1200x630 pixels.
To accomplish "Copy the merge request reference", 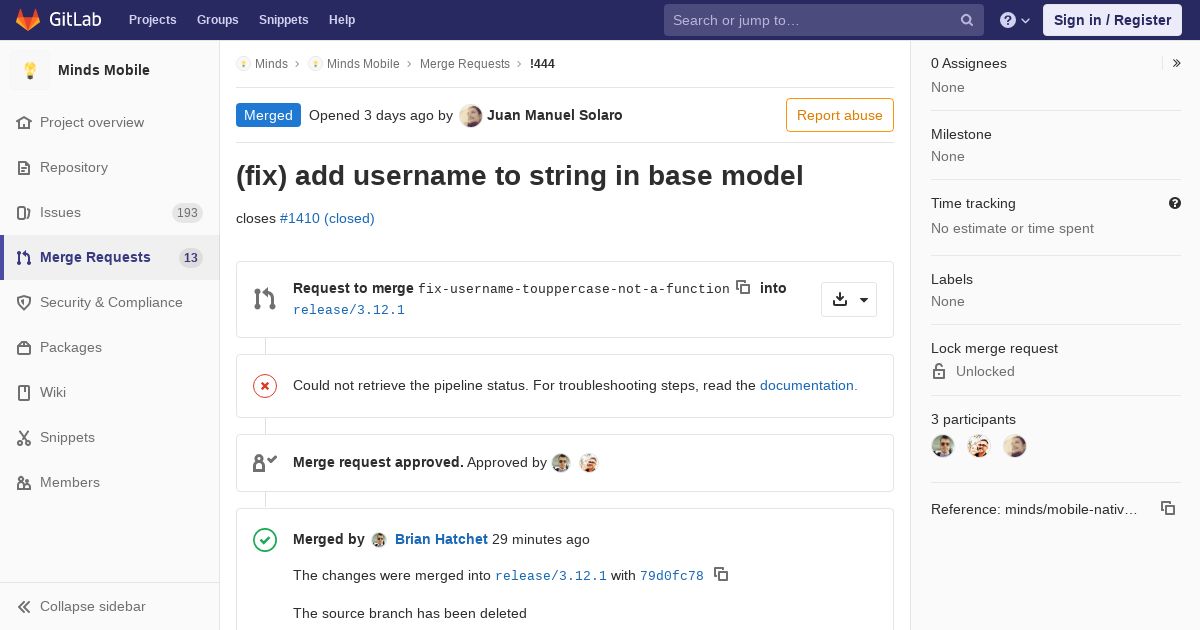I will (x=1168, y=508).
